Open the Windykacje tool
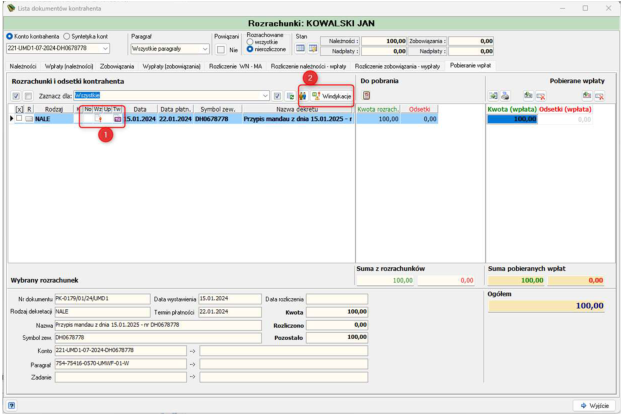 click(x=332, y=96)
